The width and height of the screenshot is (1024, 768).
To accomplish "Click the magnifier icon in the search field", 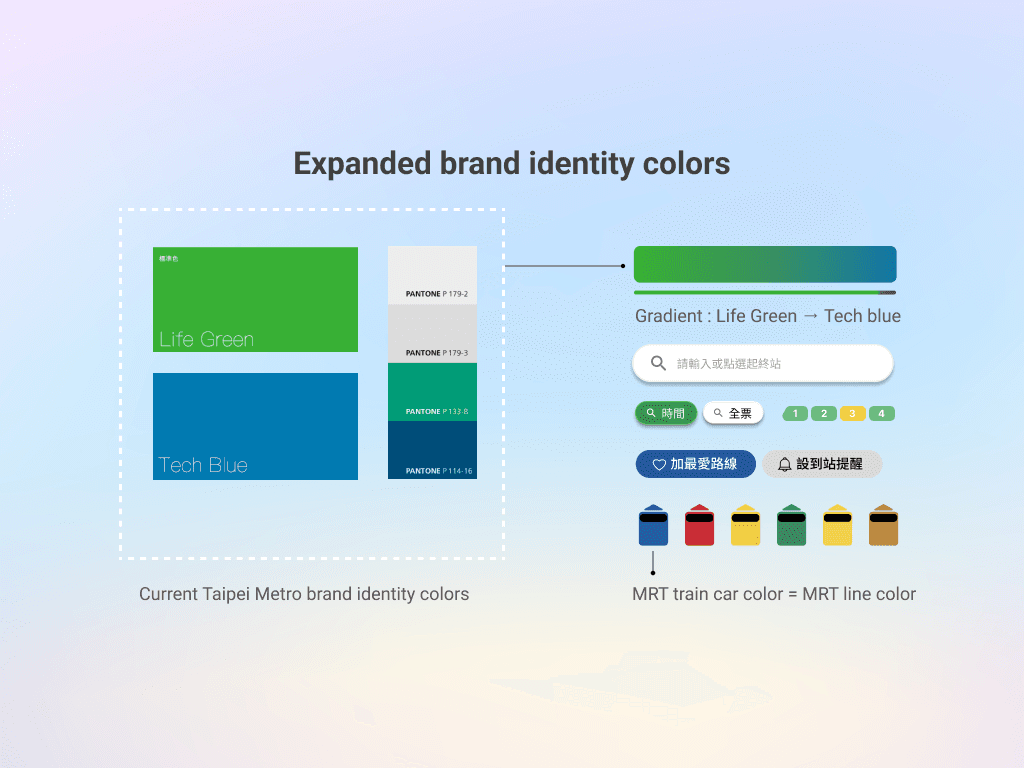I will point(658,363).
